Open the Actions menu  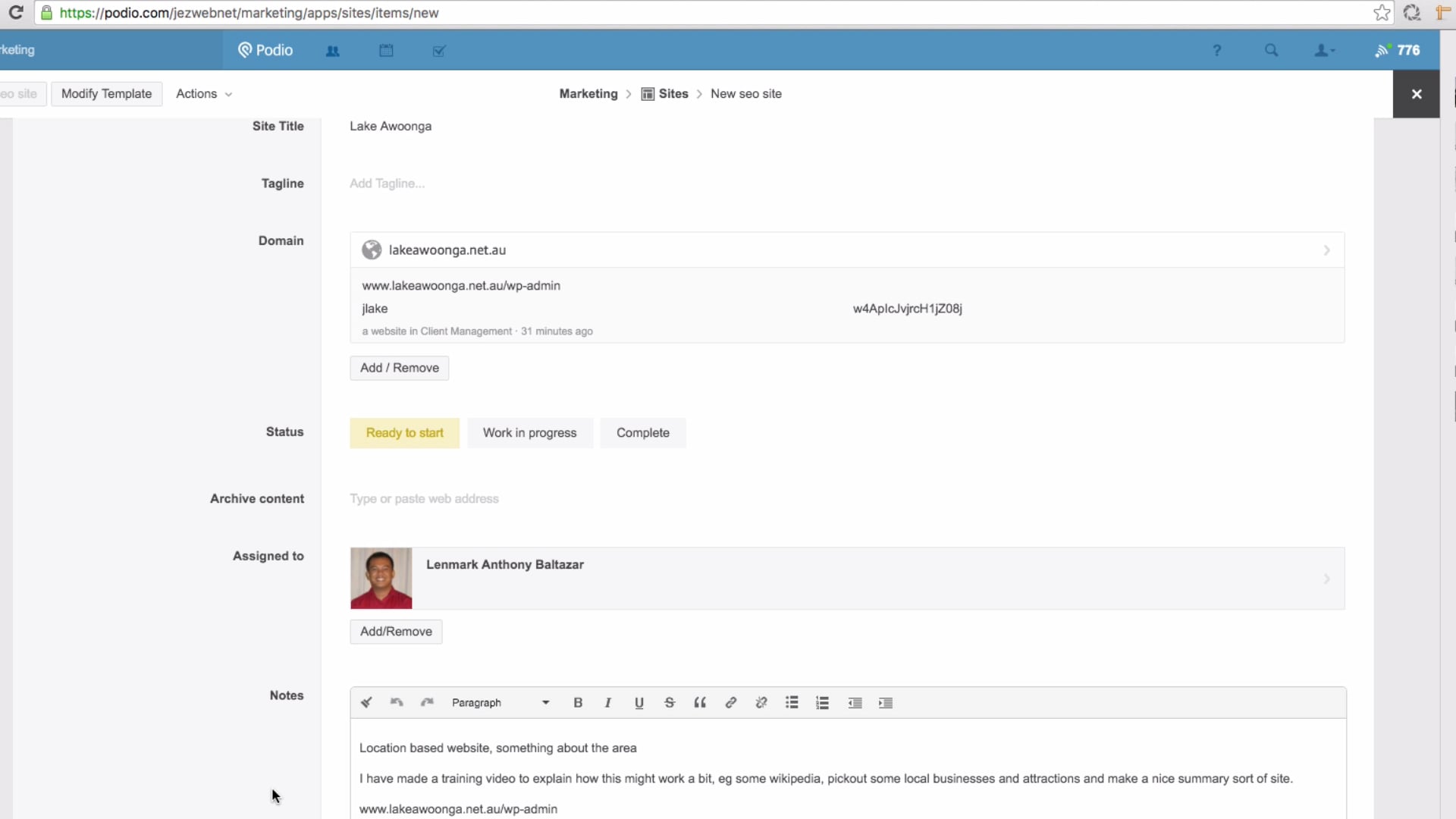click(202, 93)
